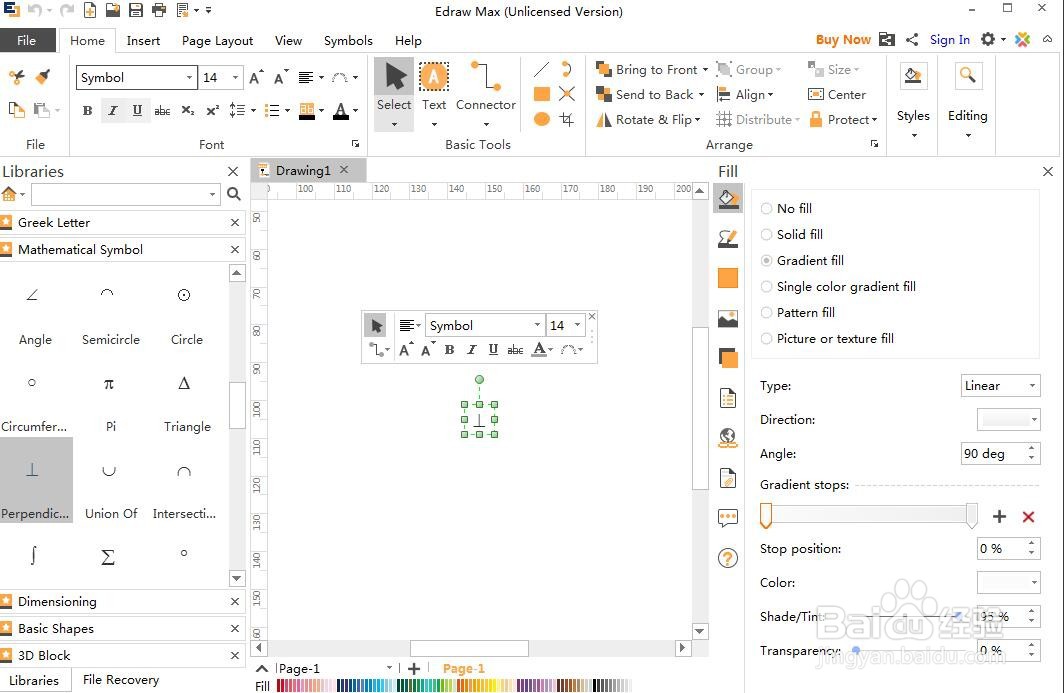Switch to the Insert ribbon tab
The height and width of the screenshot is (693, 1064).
(x=143, y=41)
